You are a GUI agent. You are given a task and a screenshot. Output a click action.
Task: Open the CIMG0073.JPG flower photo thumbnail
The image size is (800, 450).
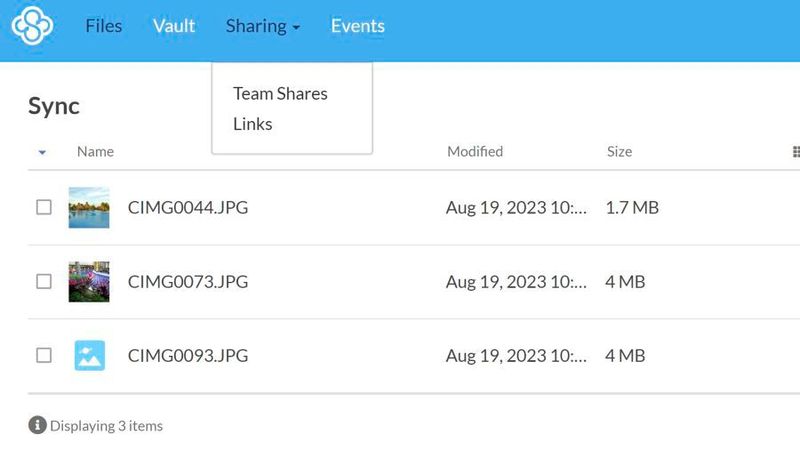pos(89,282)
